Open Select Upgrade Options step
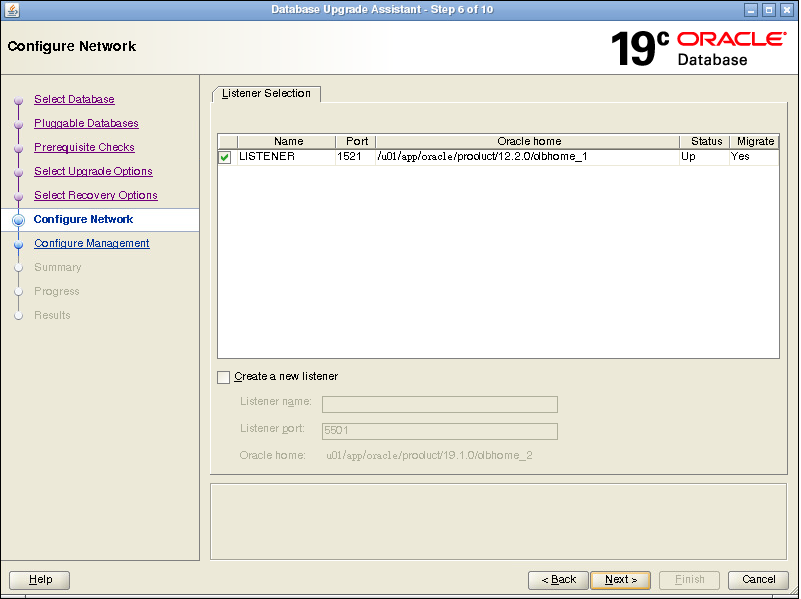Viewport: 801px width, 599px height. pyautogui.click(x=93, y=171)
